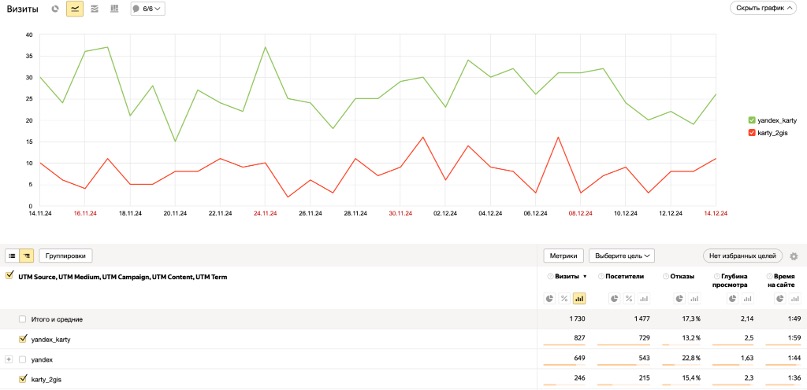Open the Выберите цель dropdown
Image resolution: width=807 pixels, height=390 pixels.
[x=622, y=256]
